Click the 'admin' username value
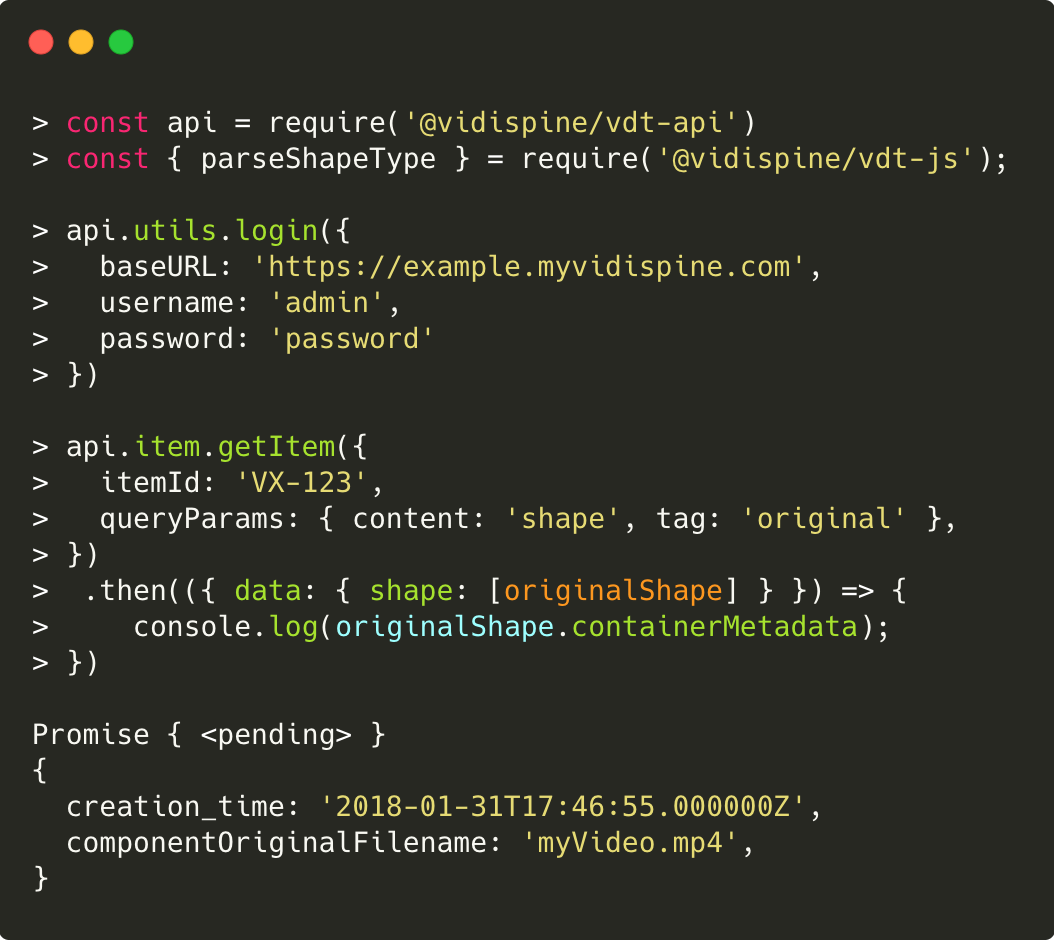 point(335,303)
